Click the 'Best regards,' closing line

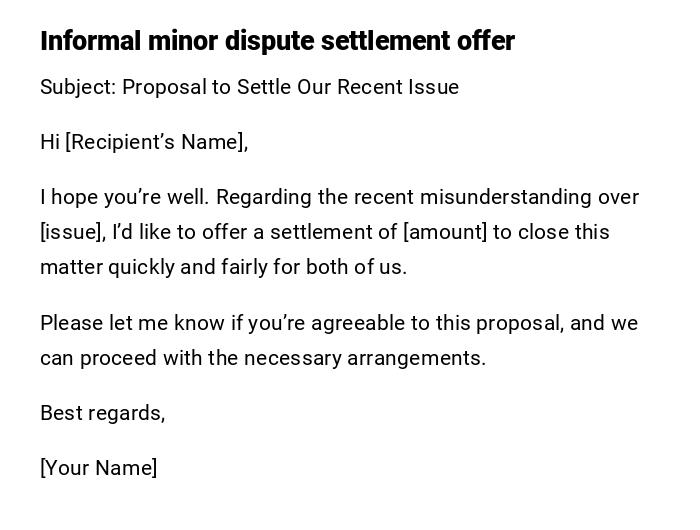[x=102, y=413]
